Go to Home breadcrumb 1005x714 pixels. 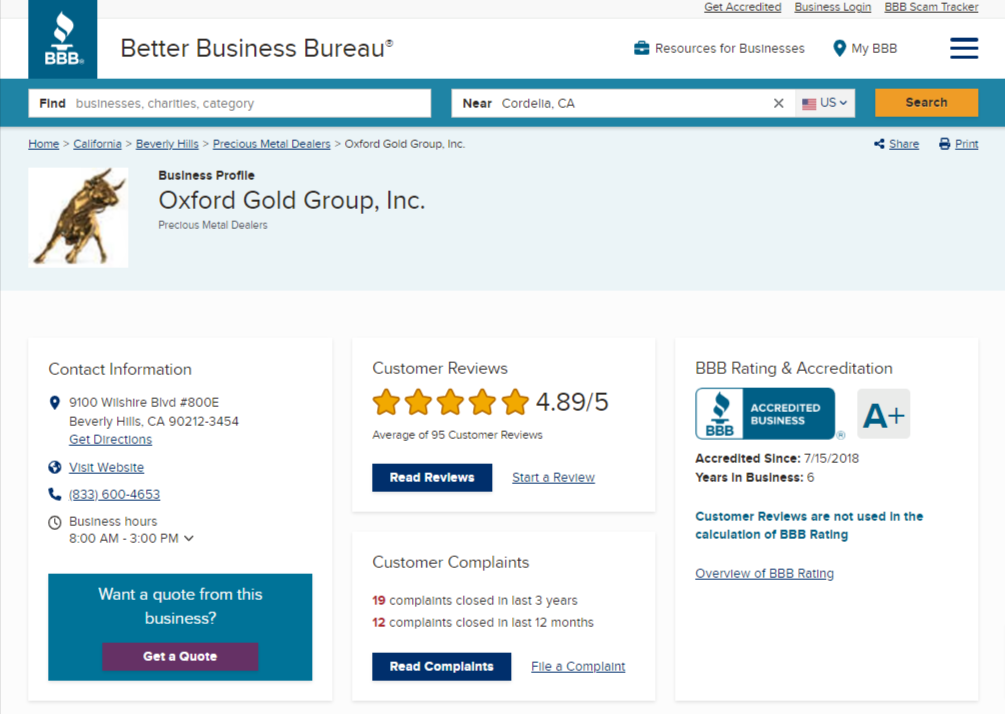[x=44, y=144]
